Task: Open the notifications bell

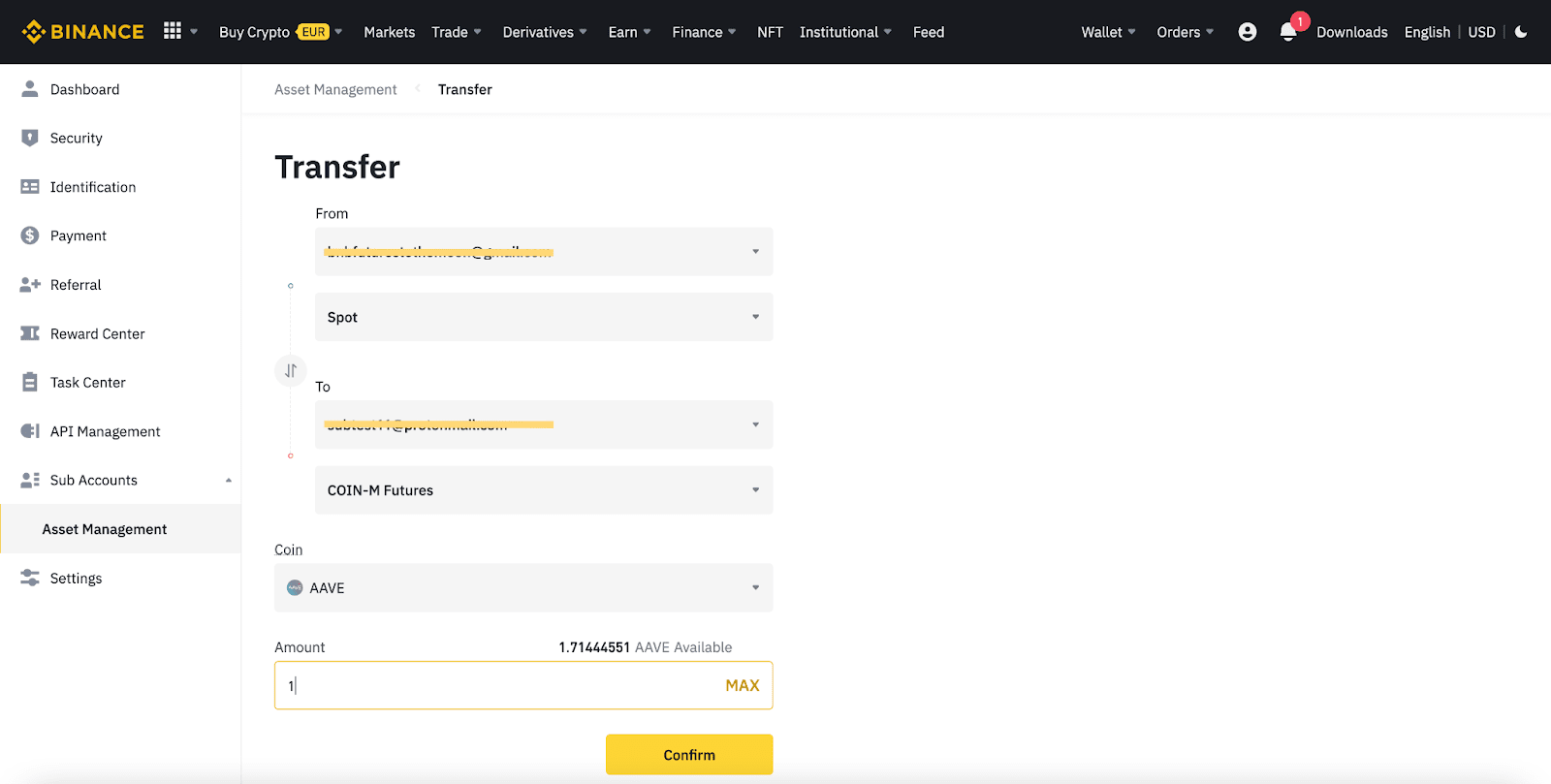Action: tap(1288, 32)
